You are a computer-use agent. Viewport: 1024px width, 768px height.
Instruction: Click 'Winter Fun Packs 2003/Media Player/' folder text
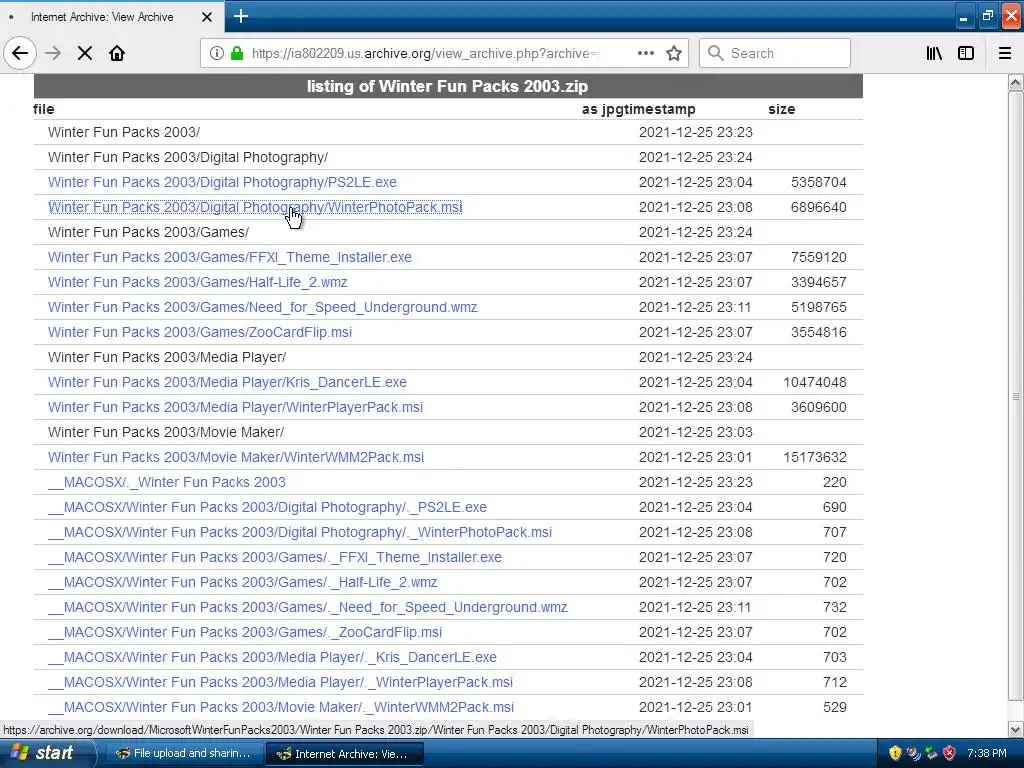(167, 357)
